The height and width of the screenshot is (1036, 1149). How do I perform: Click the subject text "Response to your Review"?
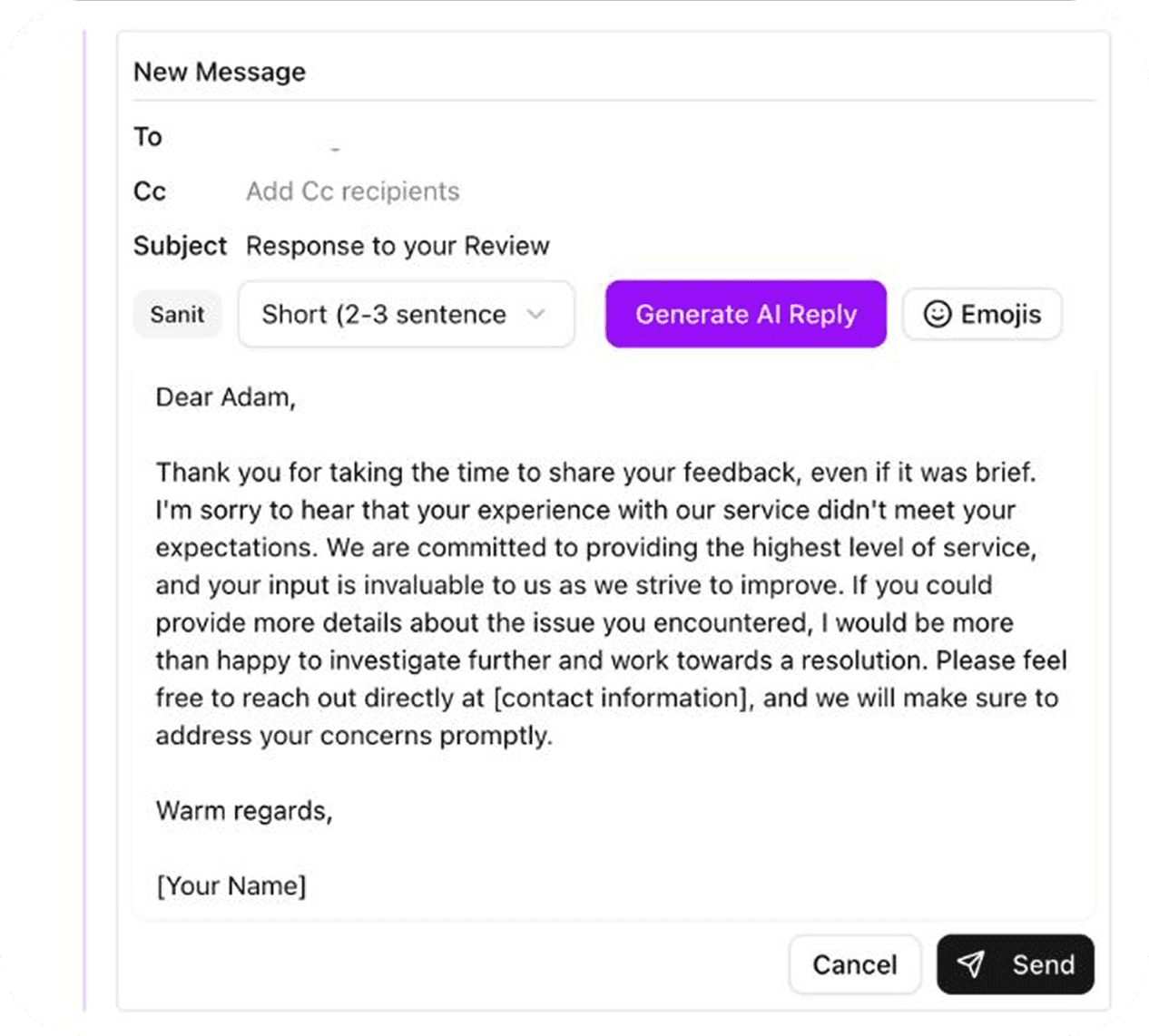[x=398, y=246]
